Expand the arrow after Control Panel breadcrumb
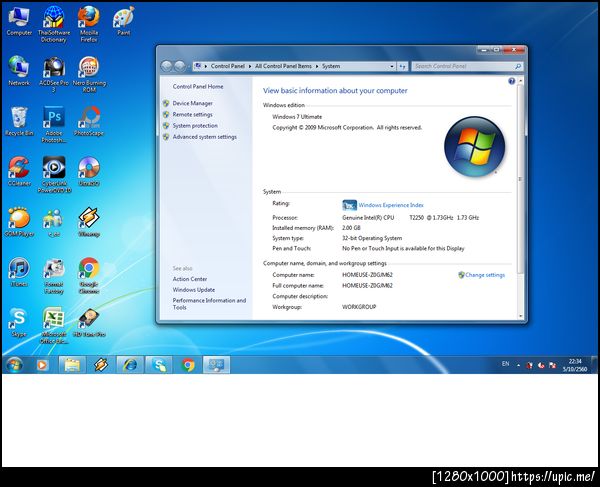This screenshot has height=487, width=600. point(250,66)
